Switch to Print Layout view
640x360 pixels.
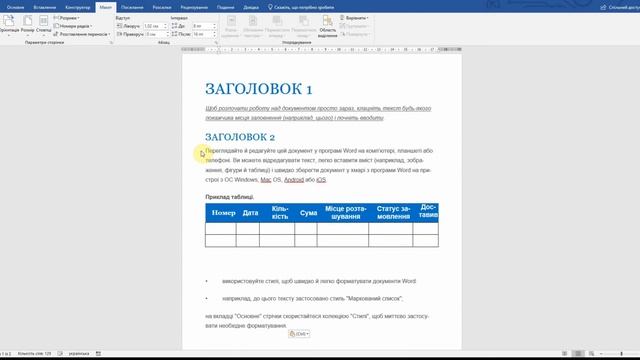click(x=578, y=354)
